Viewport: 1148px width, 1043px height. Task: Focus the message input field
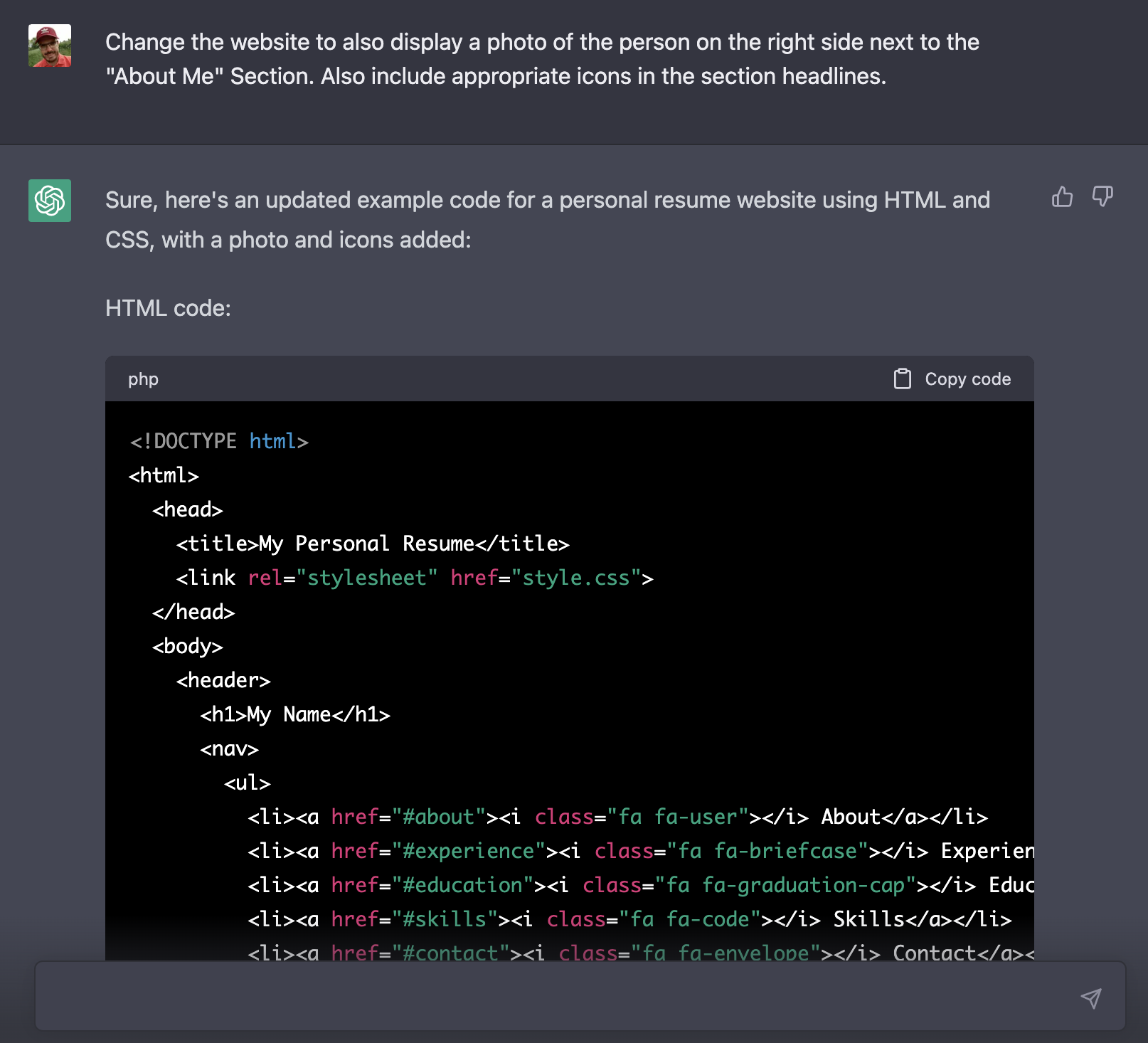(x=580, y=996)
